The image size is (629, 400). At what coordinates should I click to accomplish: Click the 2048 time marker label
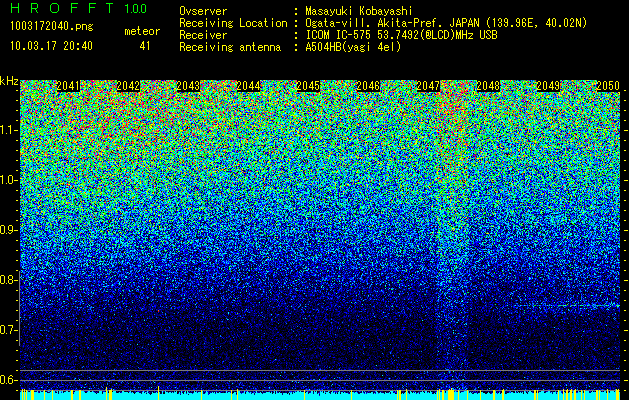(488, 86)
